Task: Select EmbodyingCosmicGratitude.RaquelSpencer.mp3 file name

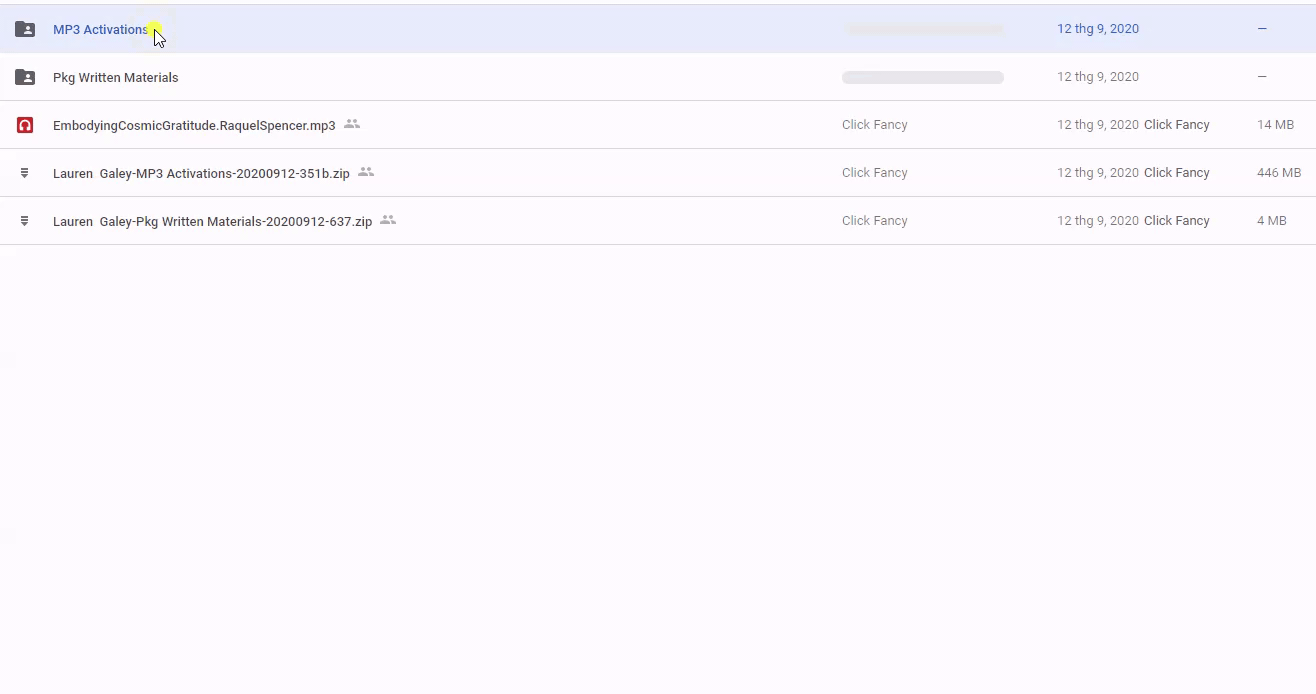Action: click(x=194, y=125)
